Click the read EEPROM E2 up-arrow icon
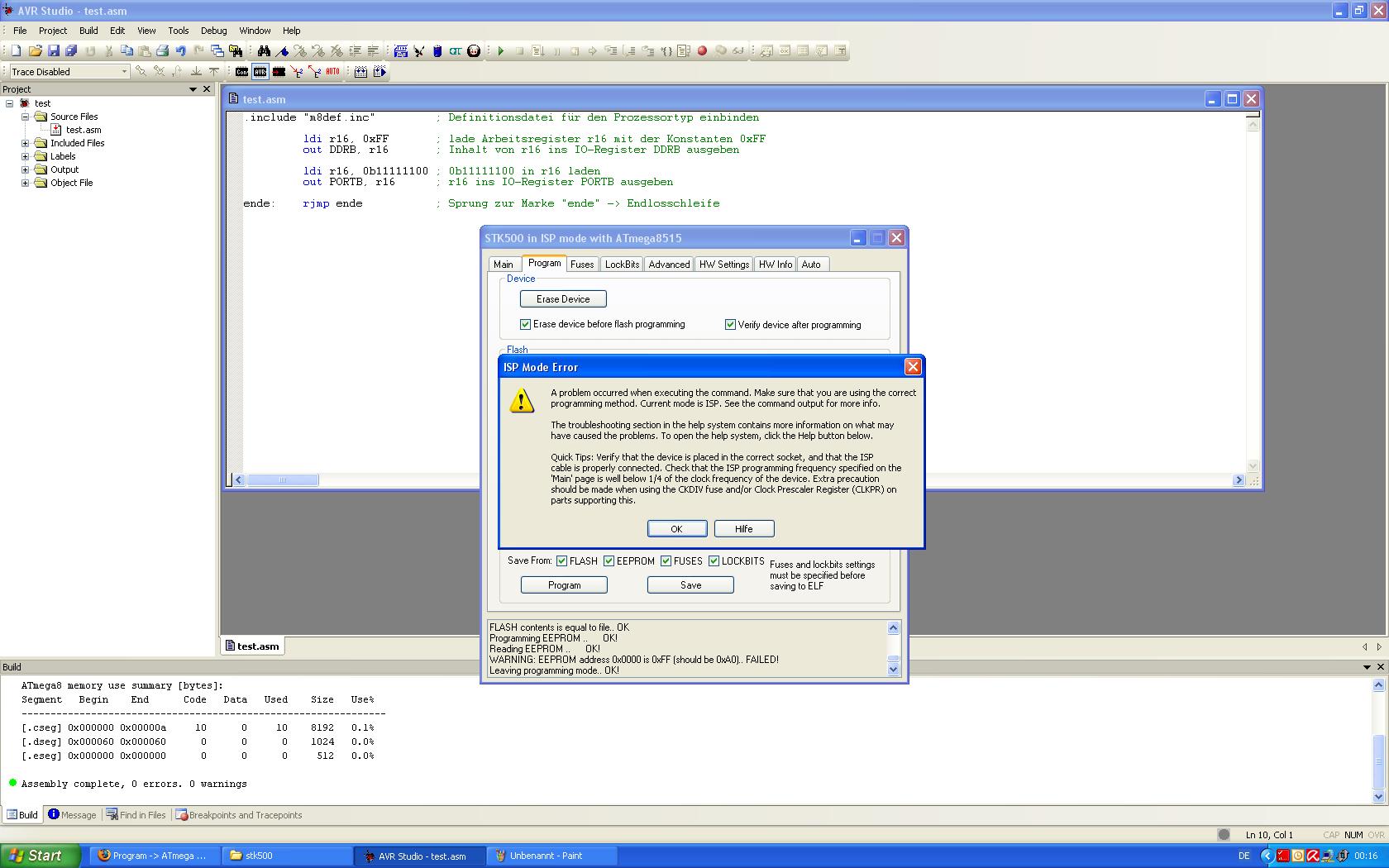Screen dimensions: 1389x868 point(315,72)
